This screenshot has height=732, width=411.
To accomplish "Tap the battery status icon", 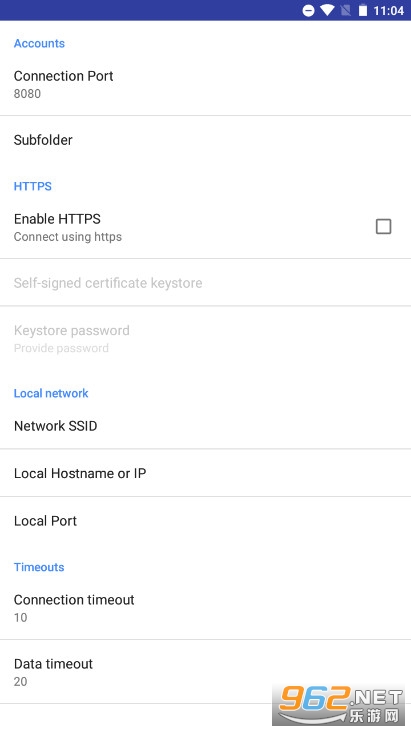I will (363, 10).
